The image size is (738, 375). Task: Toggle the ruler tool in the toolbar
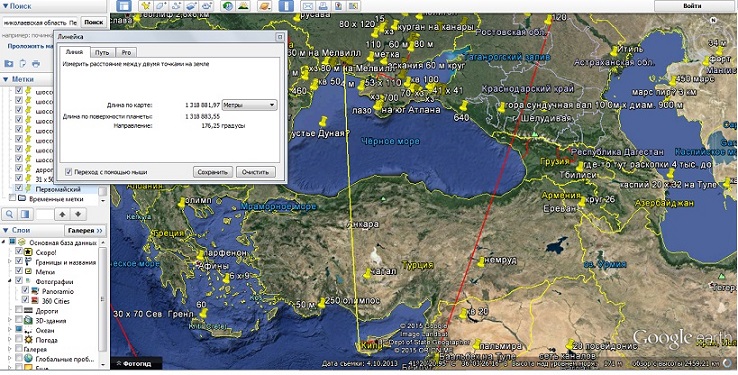click(286, 6)
